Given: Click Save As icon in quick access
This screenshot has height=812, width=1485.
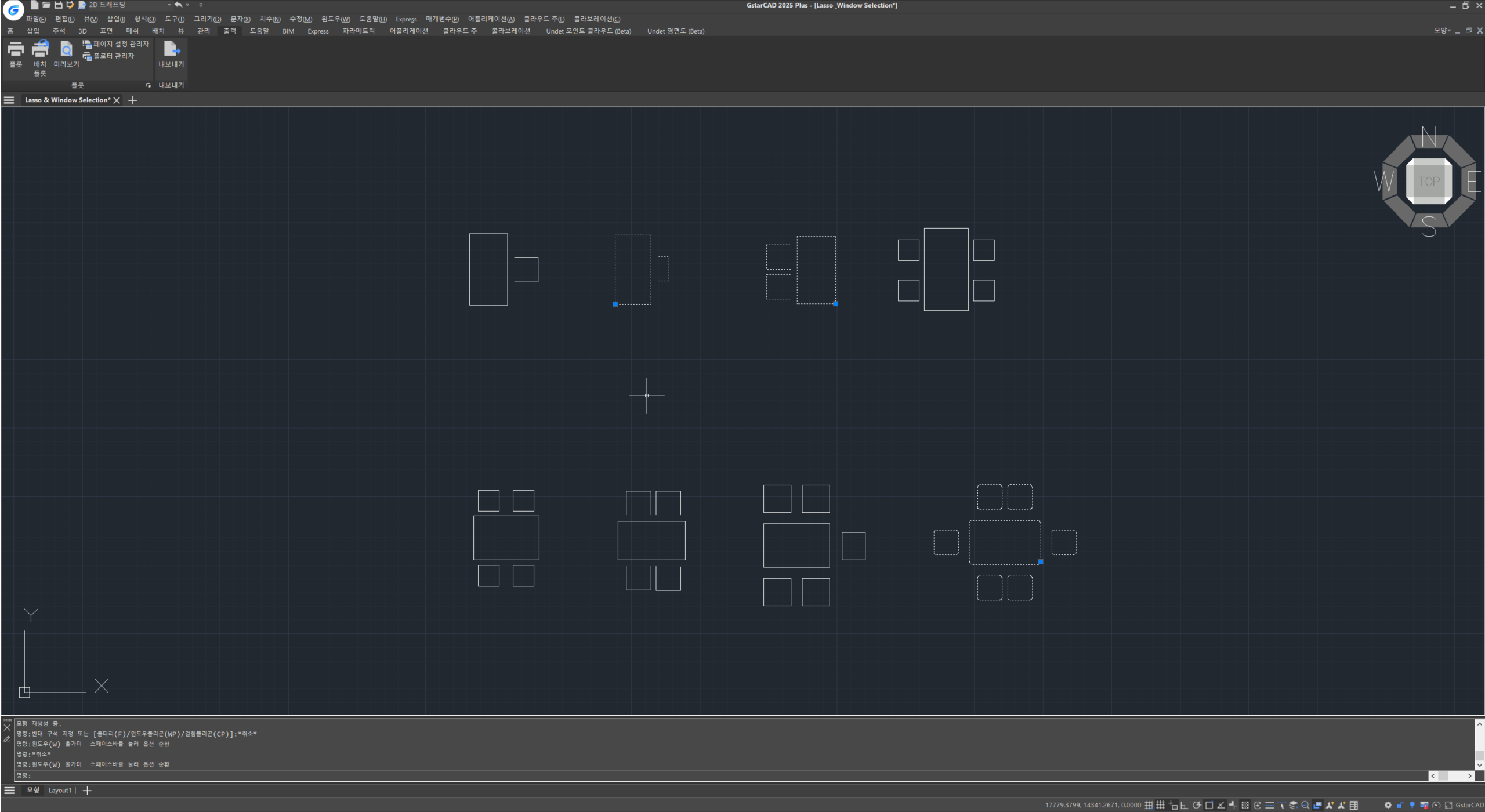Looking at the screenshot, I should [70, 5].
